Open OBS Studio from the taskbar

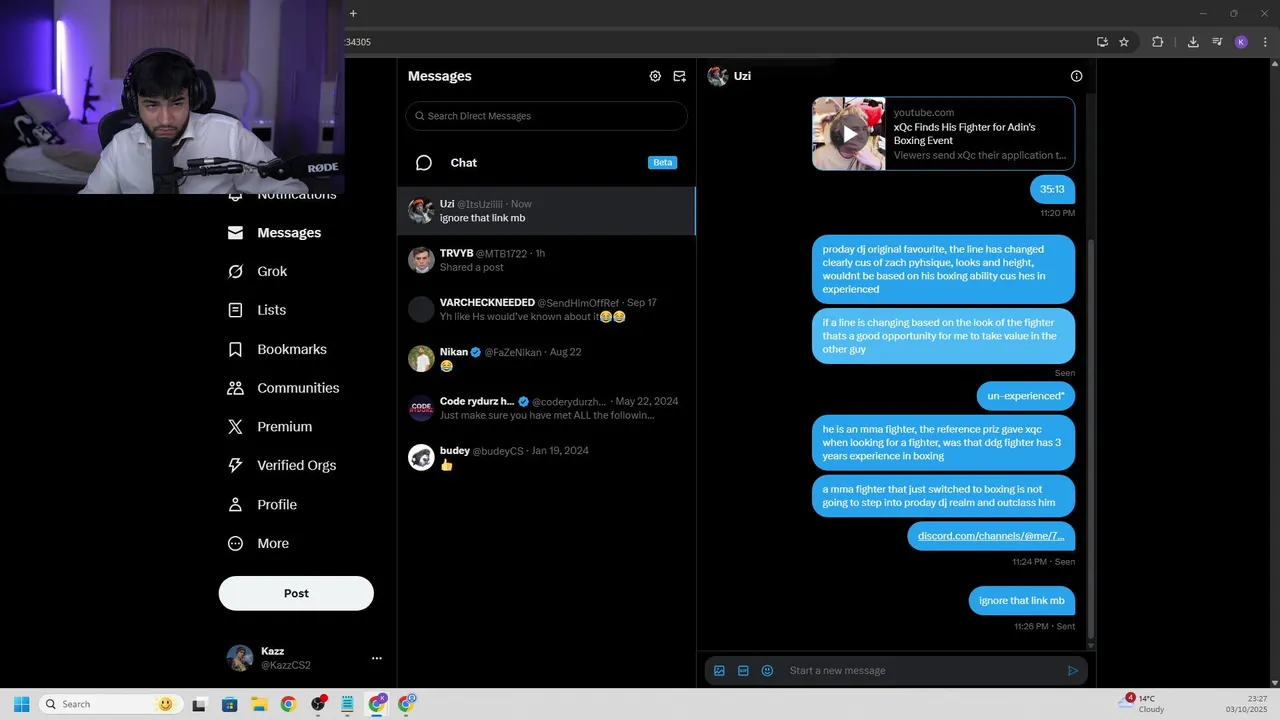coord(318,704)
